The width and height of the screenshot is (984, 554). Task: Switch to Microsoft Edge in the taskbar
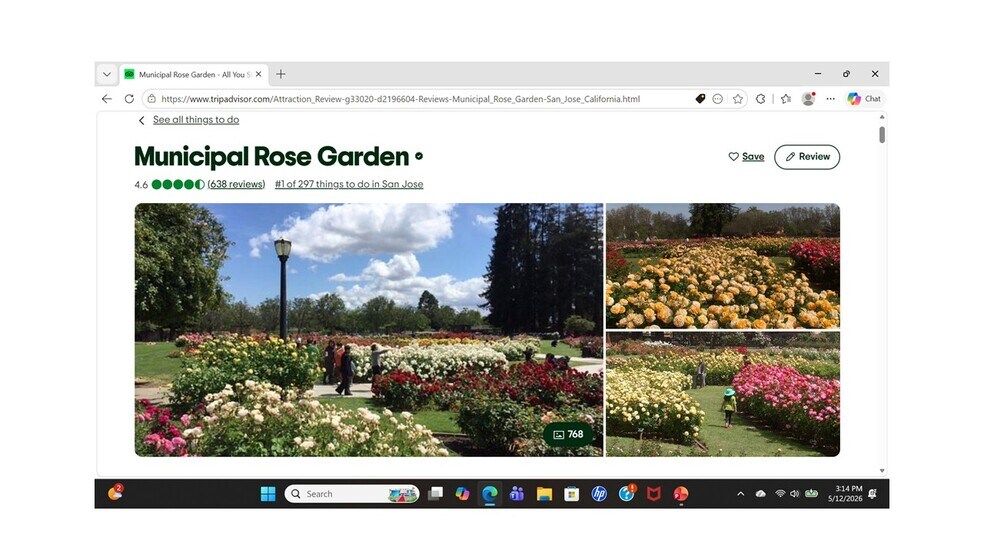click(x=489, y=494)
